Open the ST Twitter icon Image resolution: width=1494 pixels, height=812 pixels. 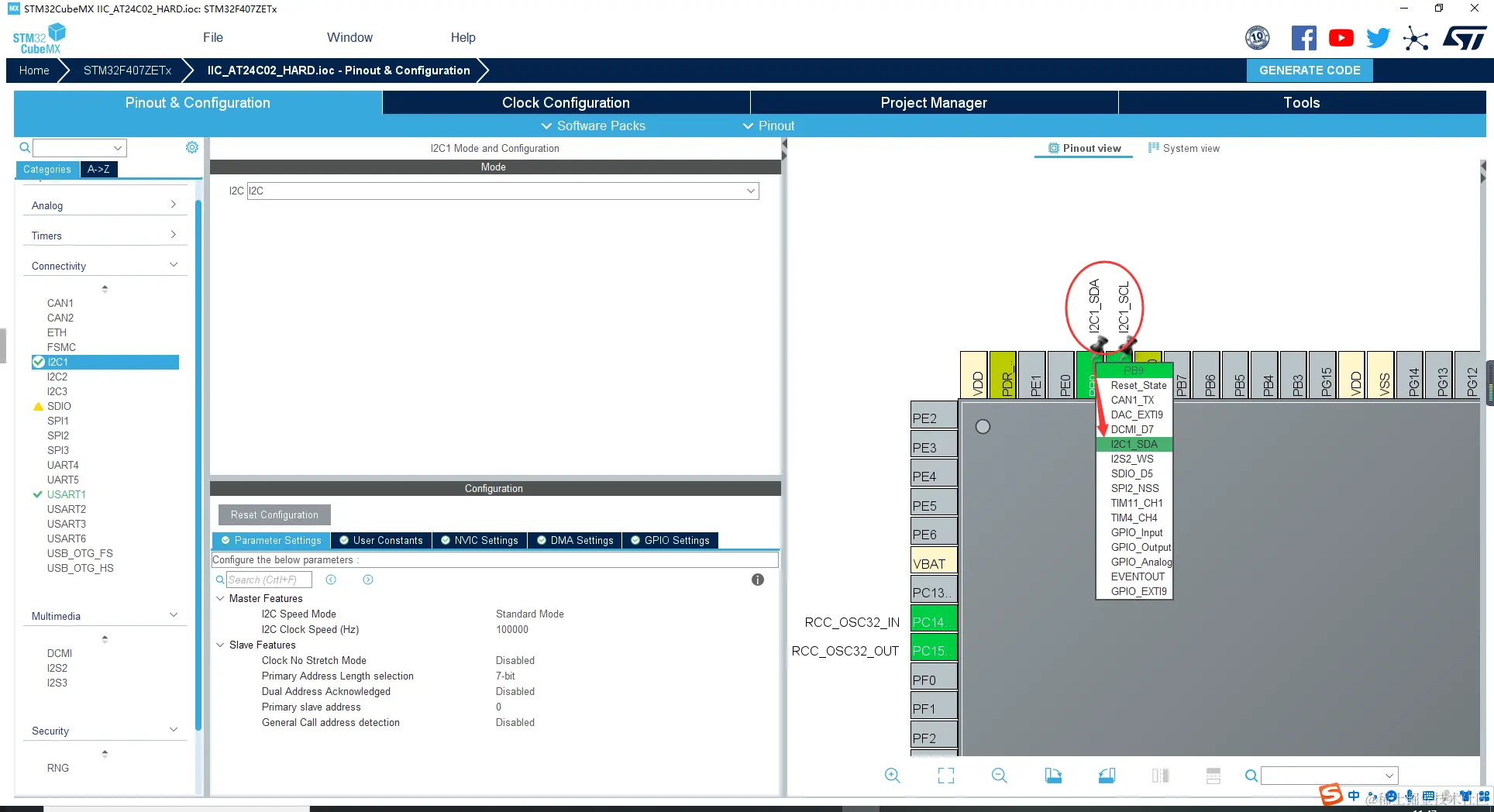tap(1379, 38)
